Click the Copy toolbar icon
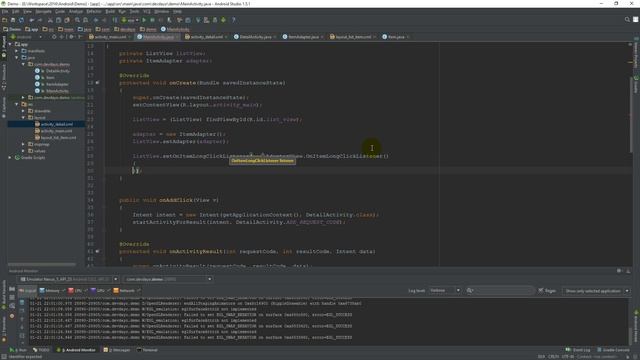The height and width of the screenshot is (360, 640). (x=58, y=20)
